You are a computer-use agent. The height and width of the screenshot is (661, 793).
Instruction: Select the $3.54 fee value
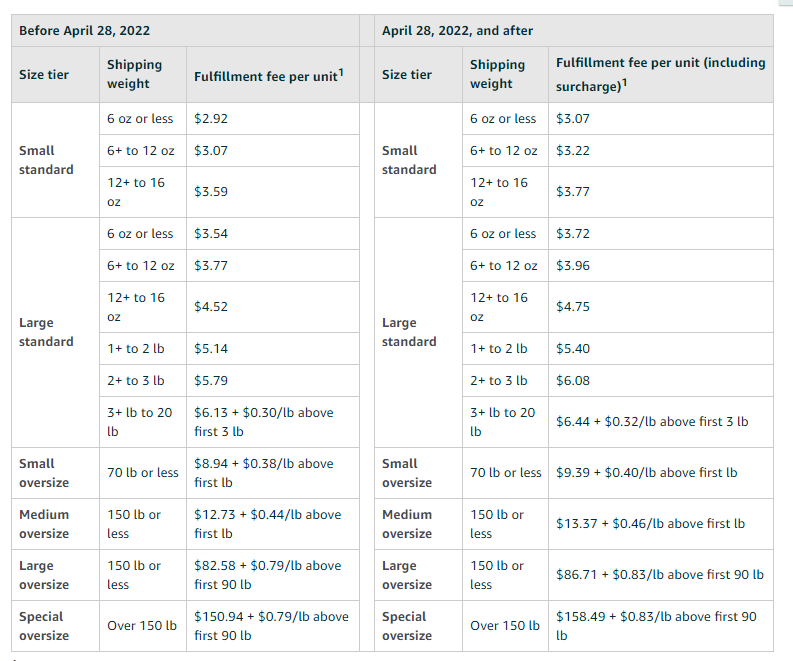[211, 233]
